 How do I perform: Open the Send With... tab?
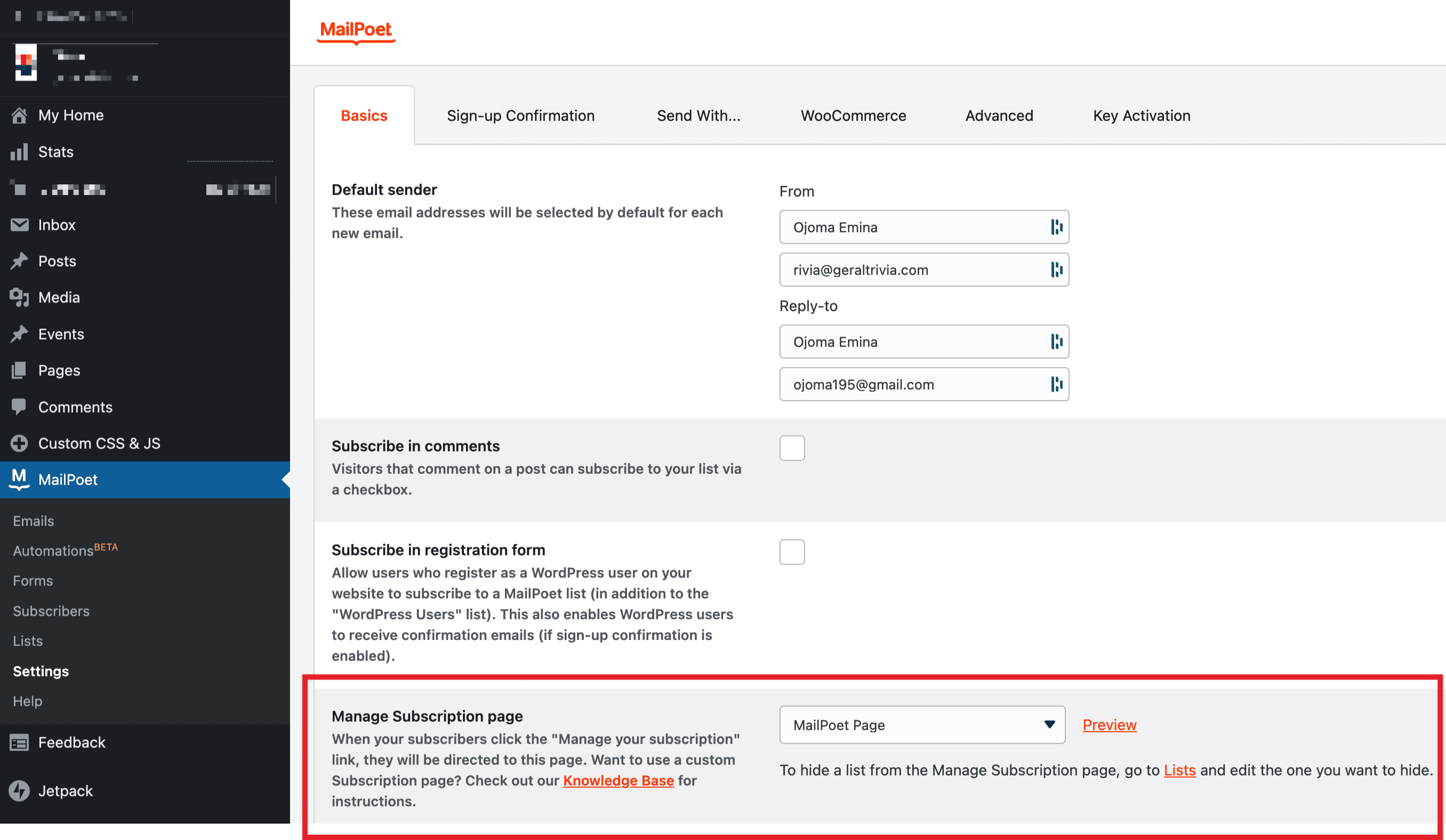pos(698,116)
